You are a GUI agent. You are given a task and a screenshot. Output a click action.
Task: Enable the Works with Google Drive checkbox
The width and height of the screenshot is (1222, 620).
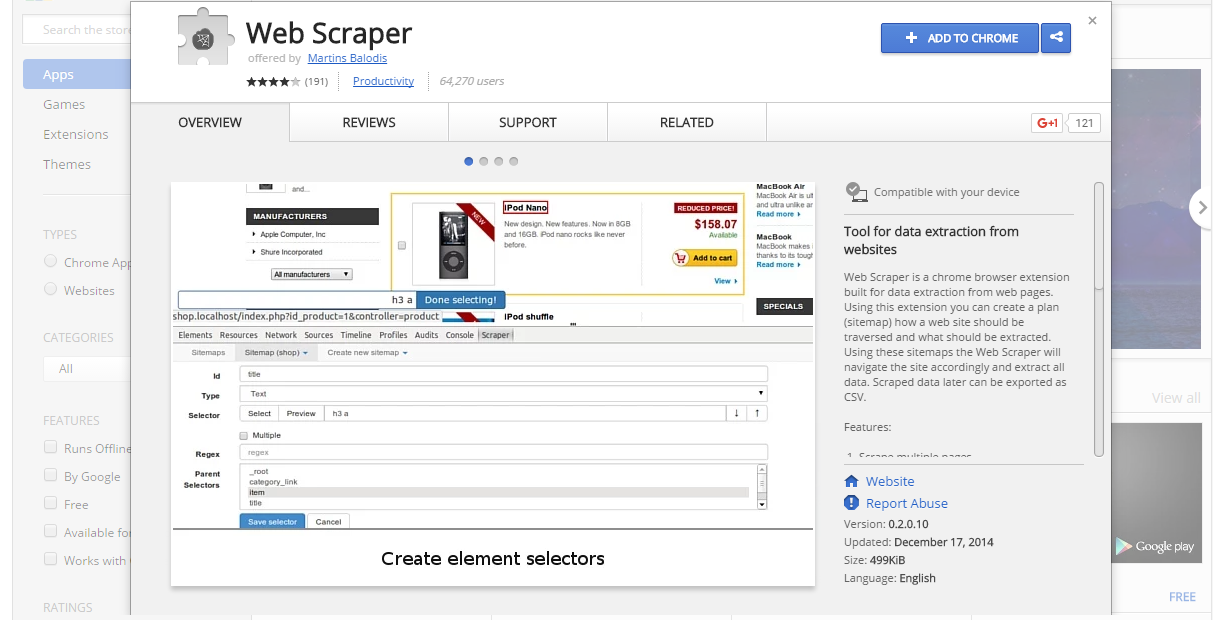pos(50,559)
